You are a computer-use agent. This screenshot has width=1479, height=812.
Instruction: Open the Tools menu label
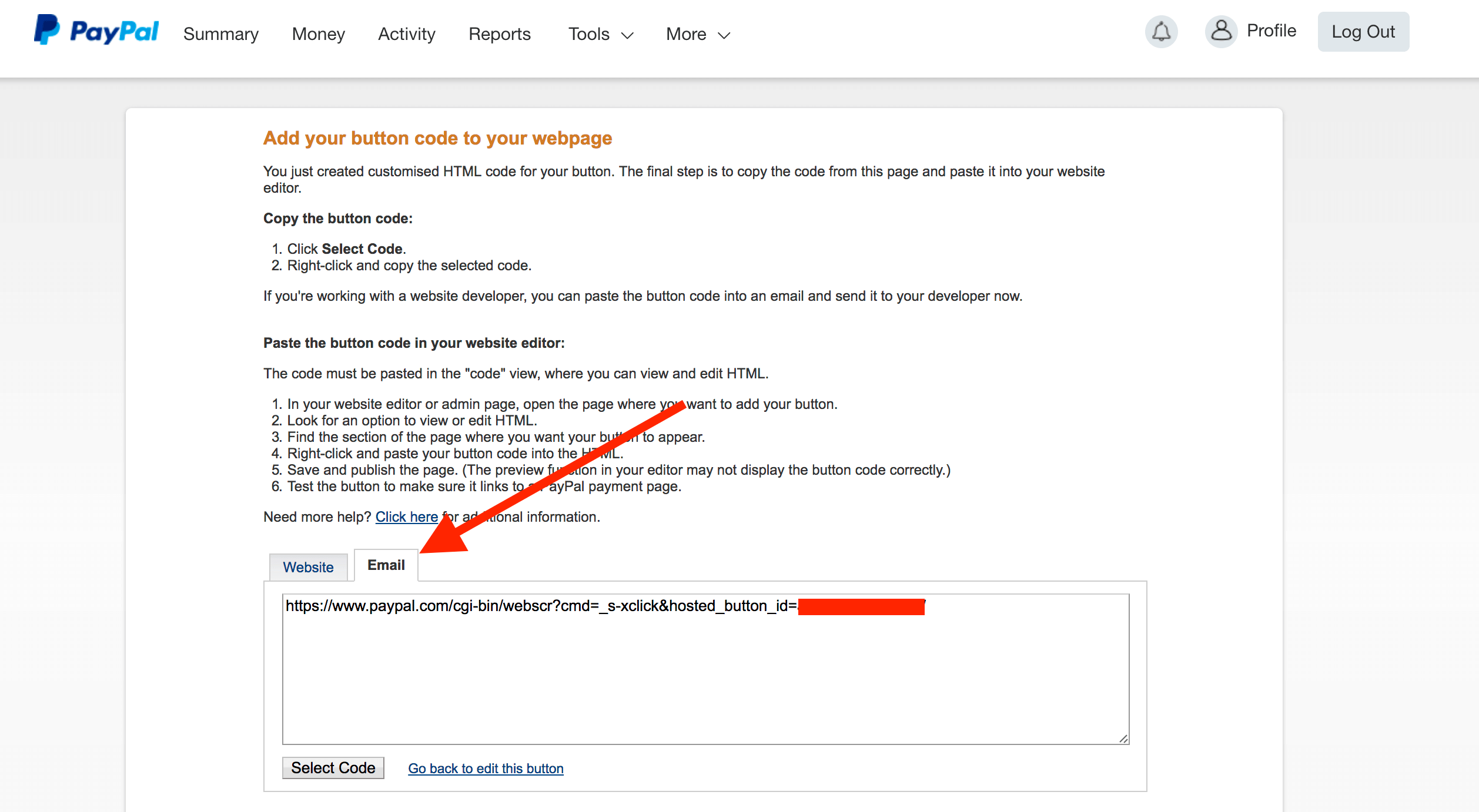pyautogui.click(x=588, y=34)
